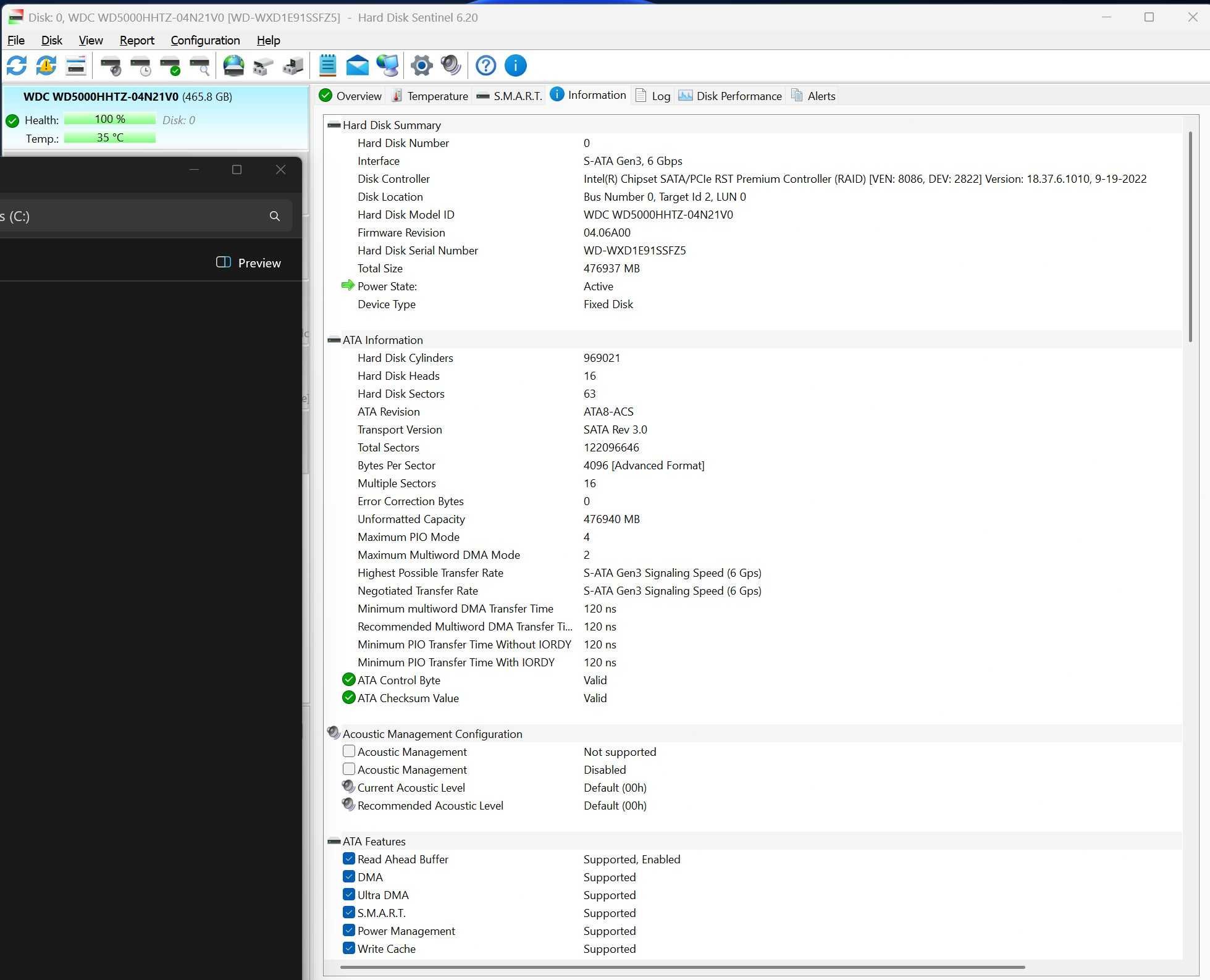Click the disk clone icon with small boxes
1210x980 pixels.
point(263,65)
